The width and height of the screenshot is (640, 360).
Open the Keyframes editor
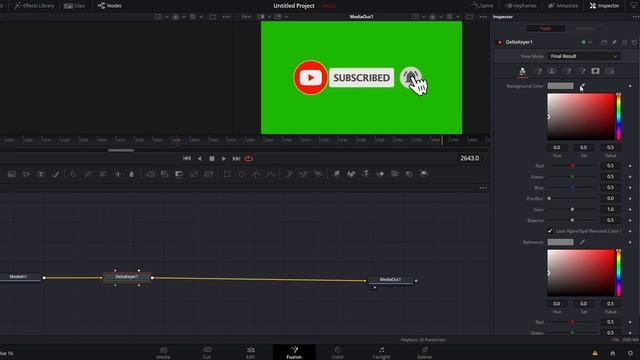click(x=521, y=6)
